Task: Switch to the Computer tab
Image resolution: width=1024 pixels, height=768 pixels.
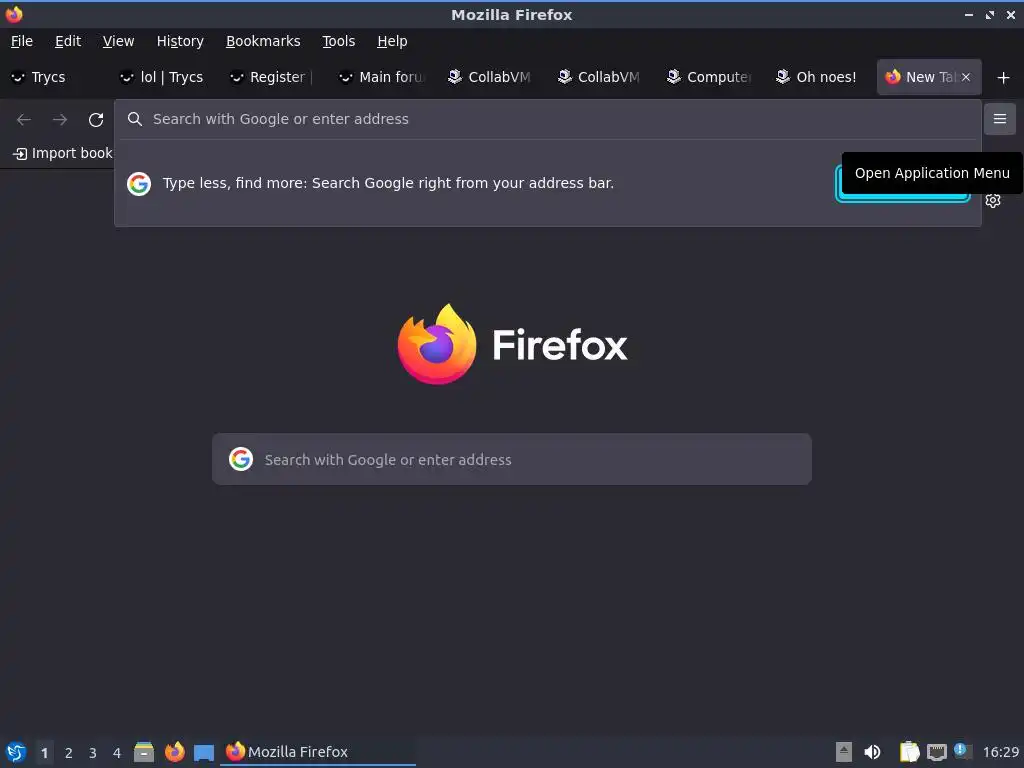Action: coord(711,77)
